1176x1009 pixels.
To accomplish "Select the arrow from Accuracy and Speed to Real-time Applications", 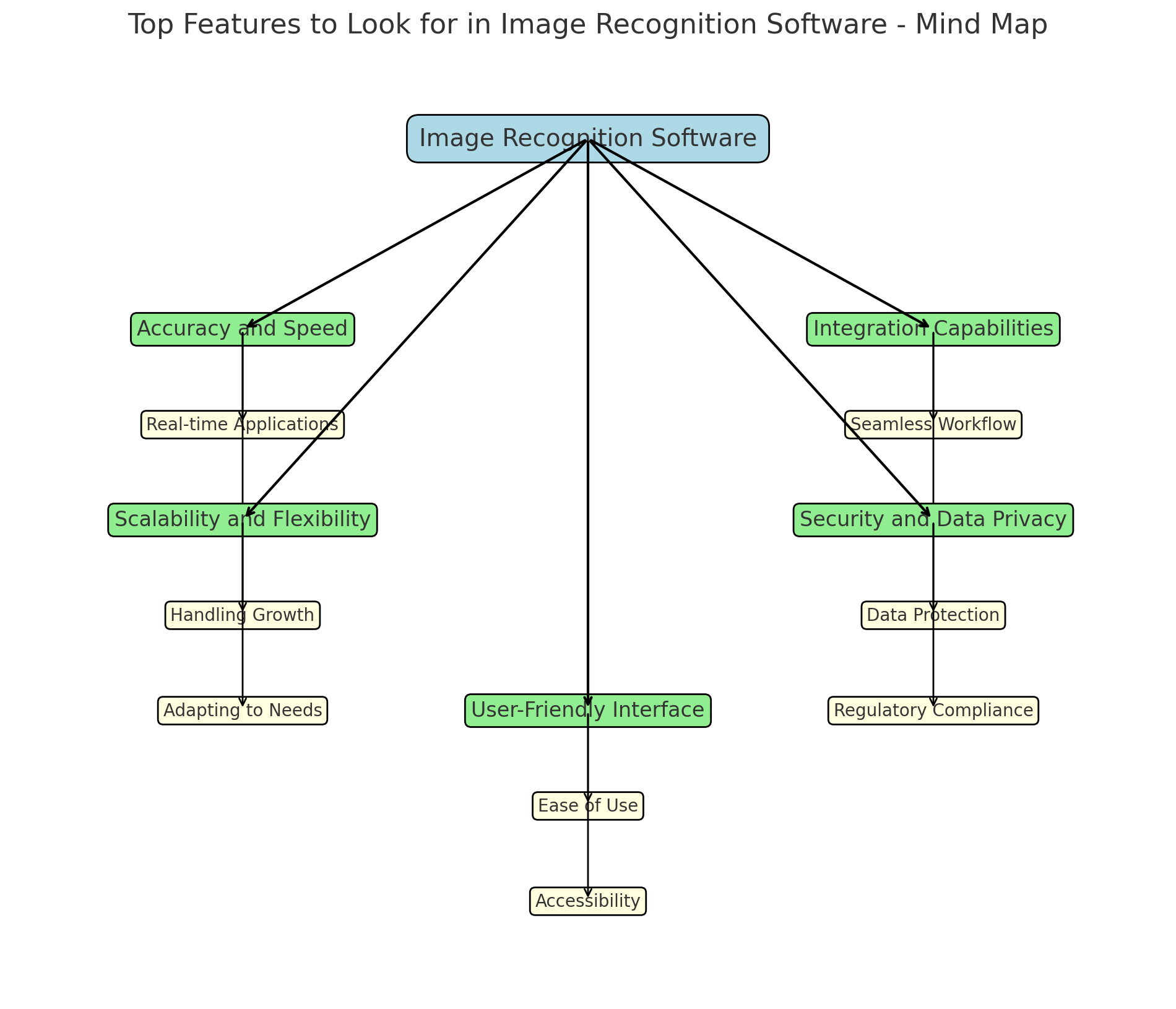I will [243, 378].
